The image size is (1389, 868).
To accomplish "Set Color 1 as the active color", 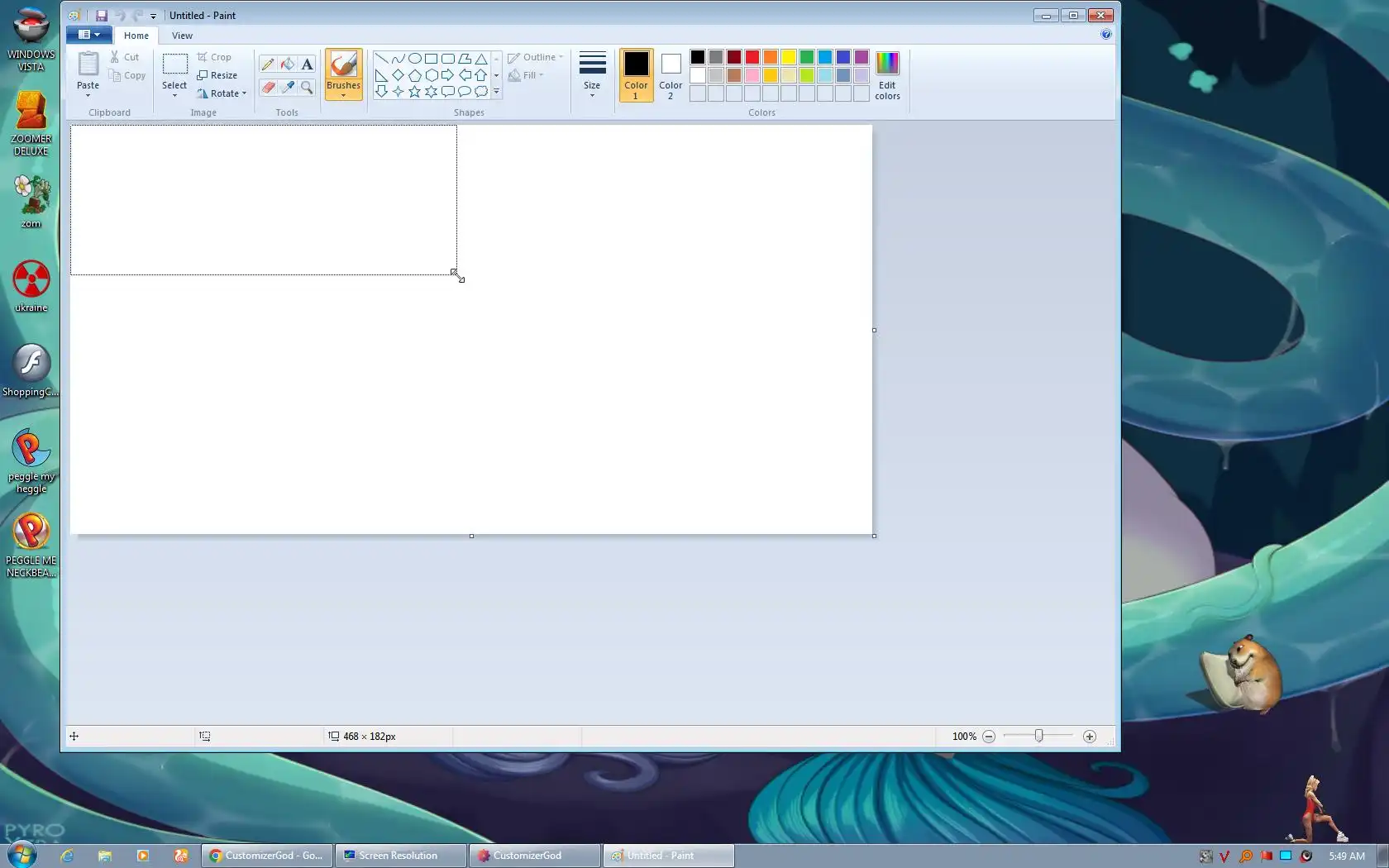I will (636, 75).
